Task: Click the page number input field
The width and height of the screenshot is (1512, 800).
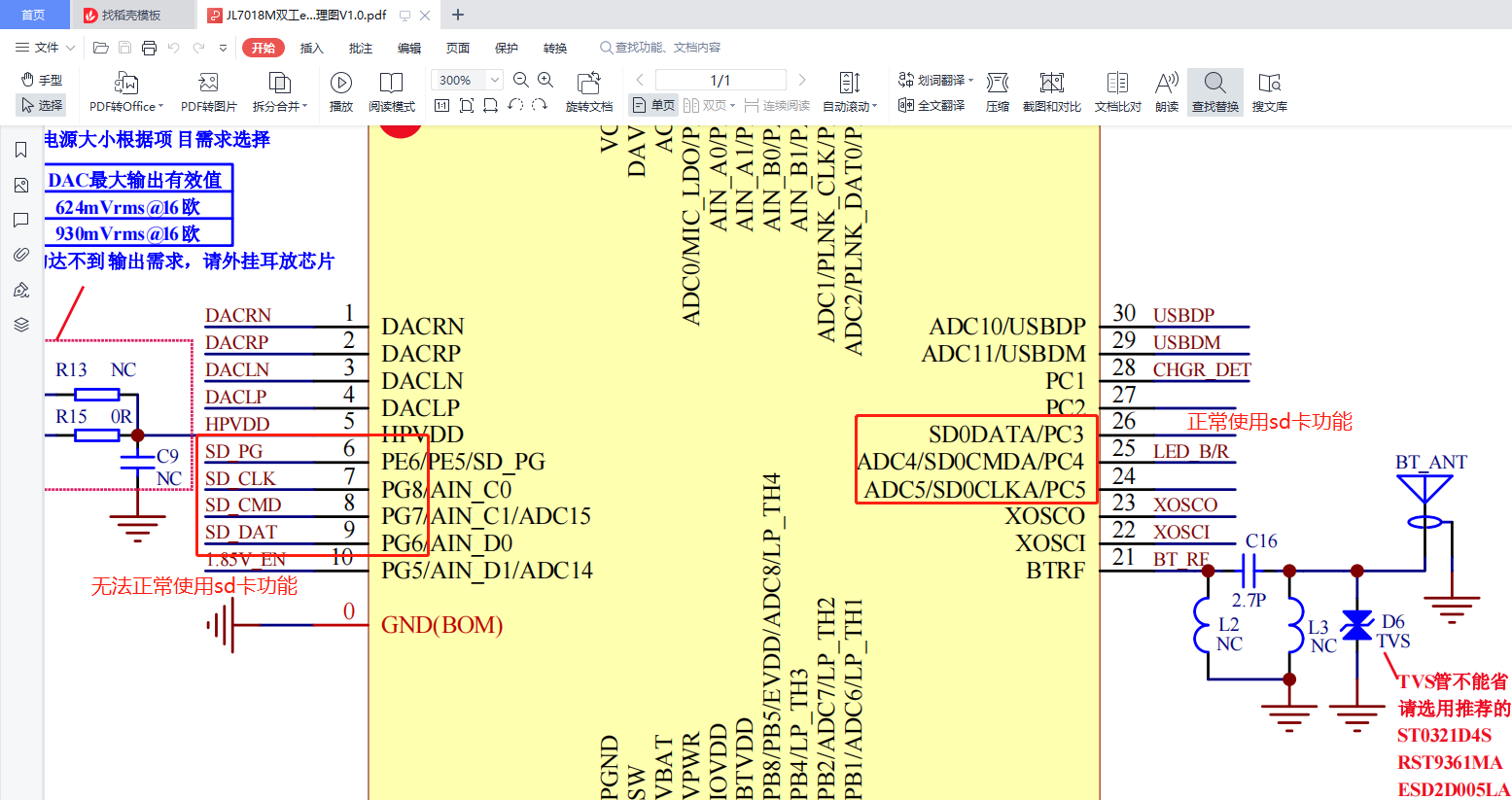Action: (721, 80)
